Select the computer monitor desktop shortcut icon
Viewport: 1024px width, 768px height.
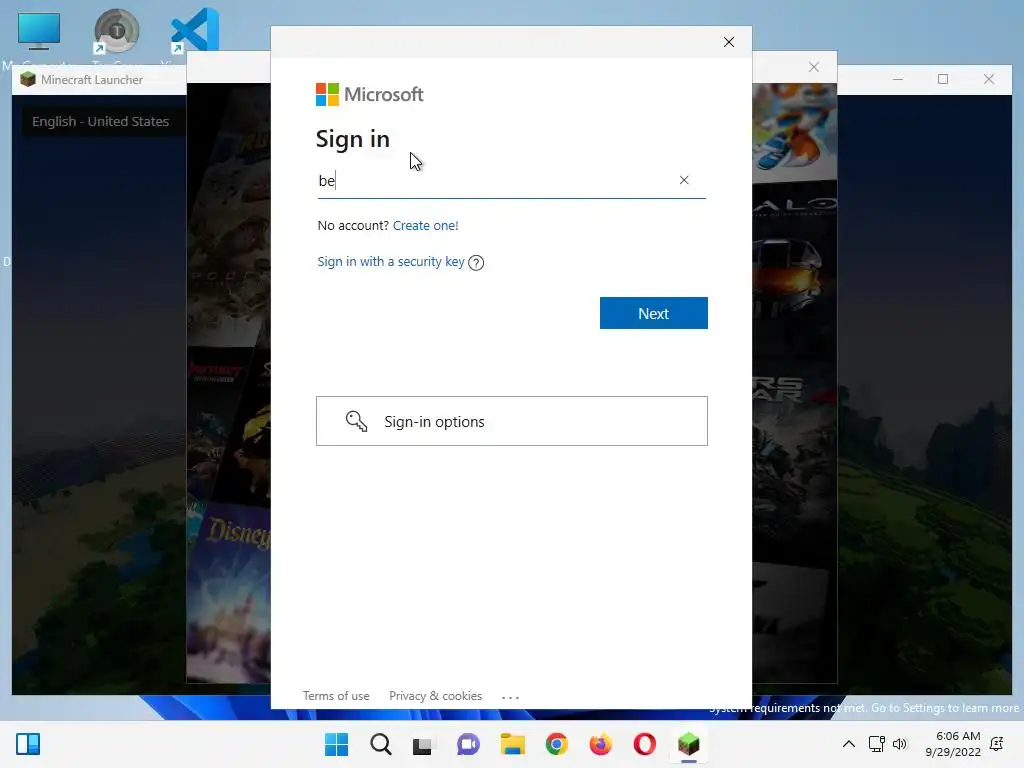(x=39, y=31)
